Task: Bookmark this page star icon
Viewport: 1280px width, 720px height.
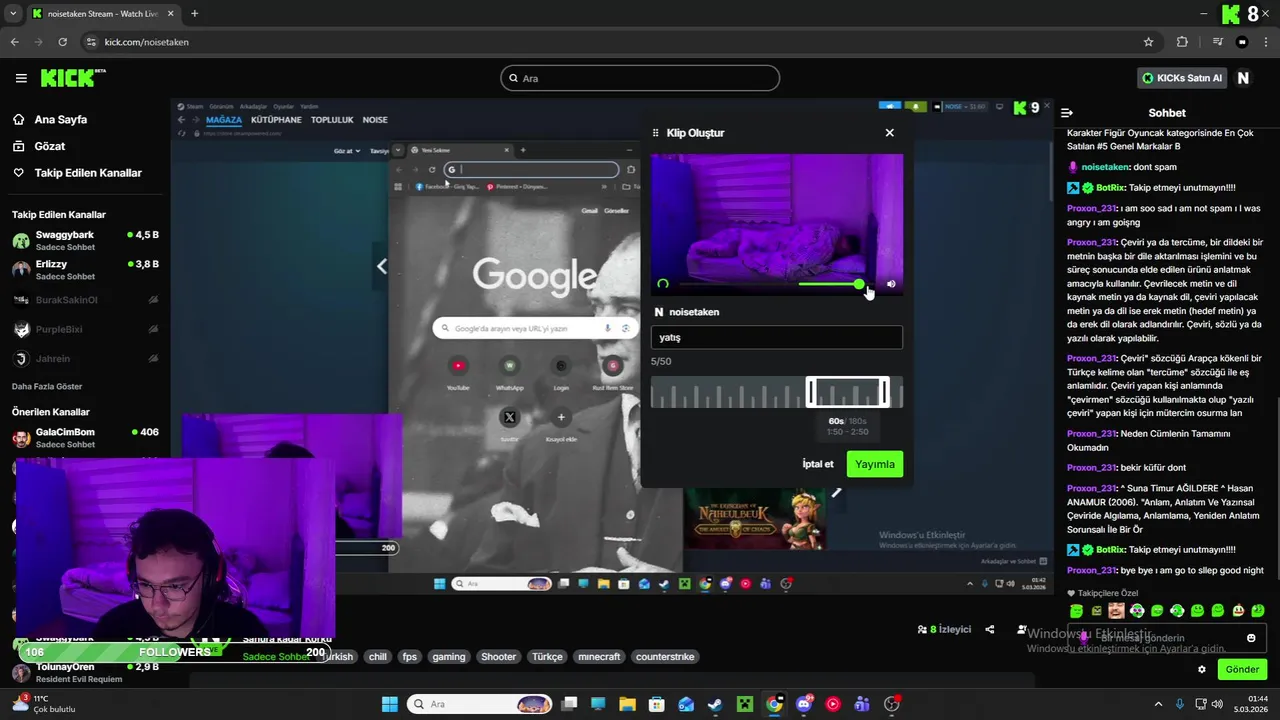Action: coord(1148,42)
